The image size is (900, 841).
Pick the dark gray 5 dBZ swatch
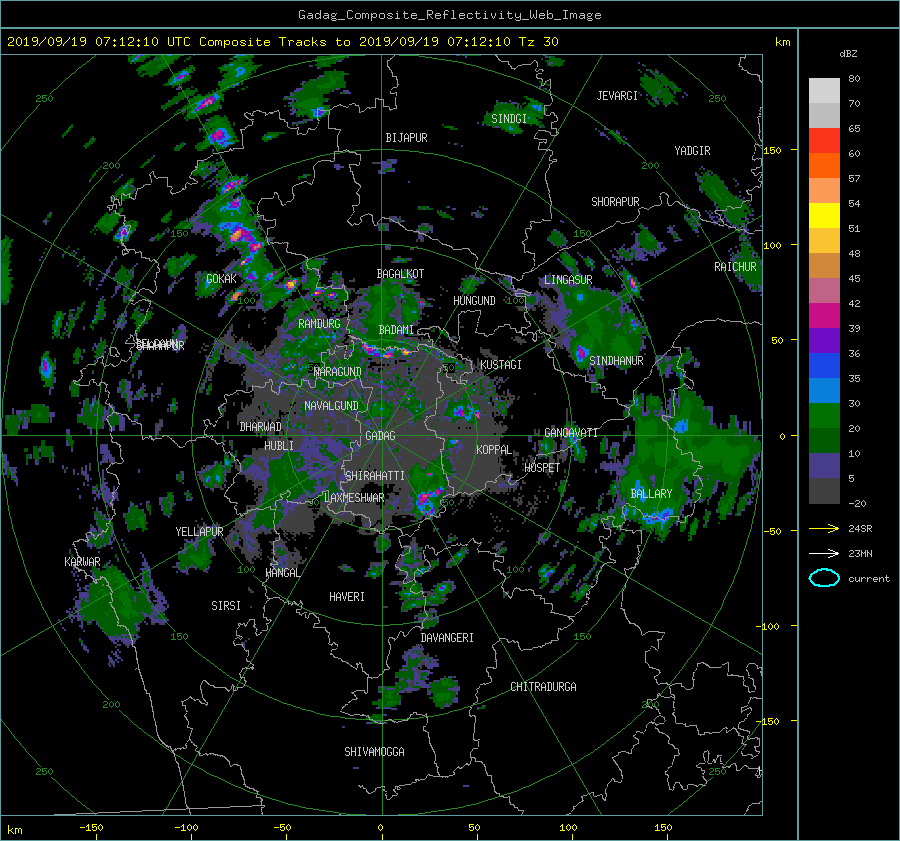[x=824, y=490]
